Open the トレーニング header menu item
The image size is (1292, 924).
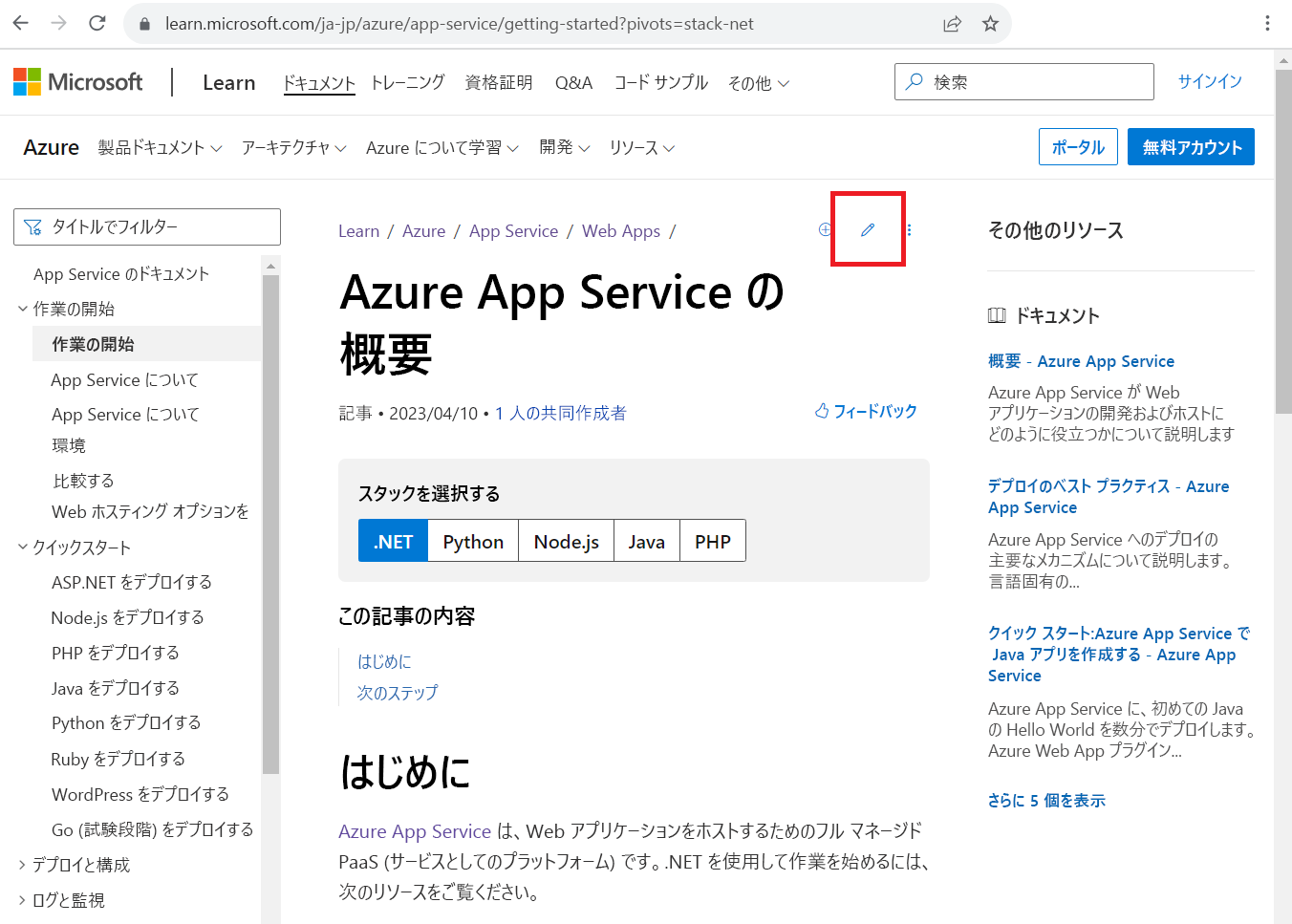408,83
